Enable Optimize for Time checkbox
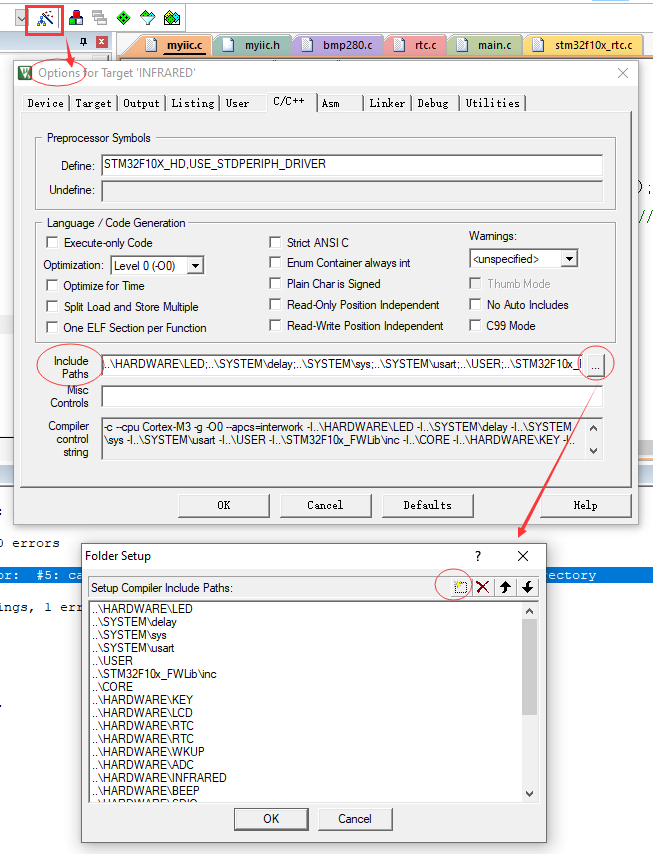Image resolution: width=653 pixels, height=854 pixels. tap(52, 285)
